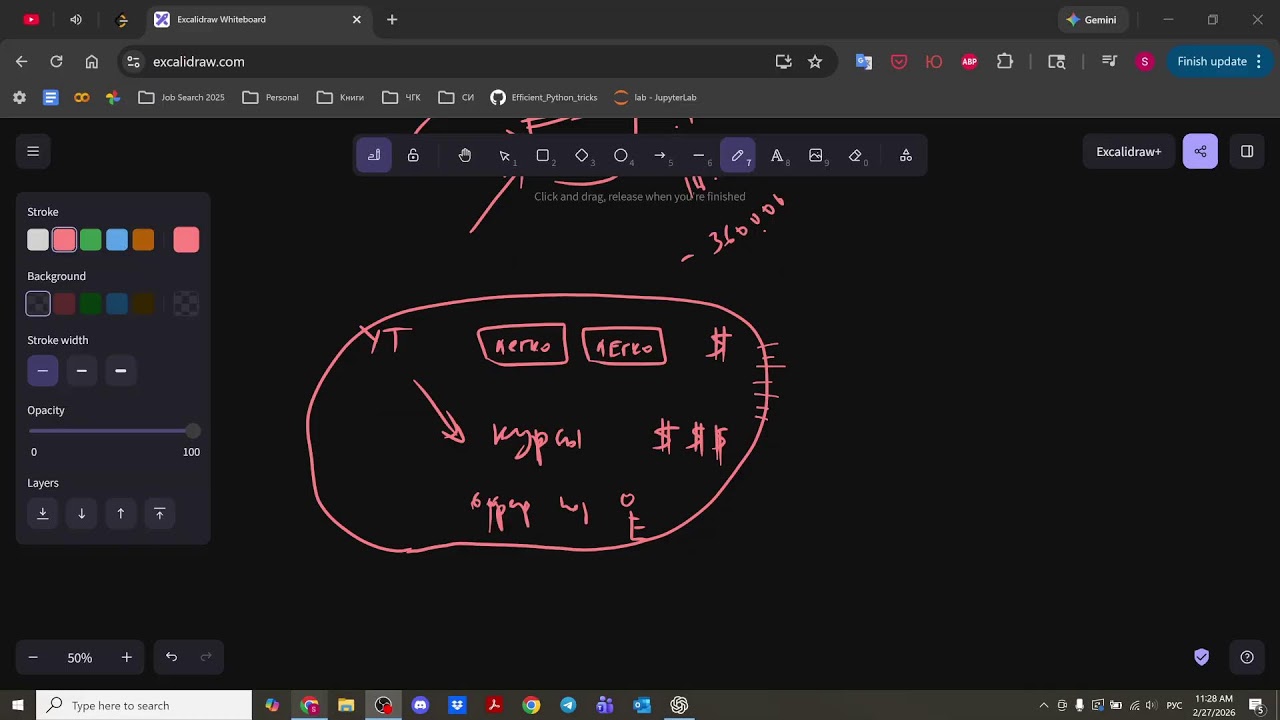Open the Gemini button
The width and height of the screenshot is (1280, 720).
click(1092, 19)
